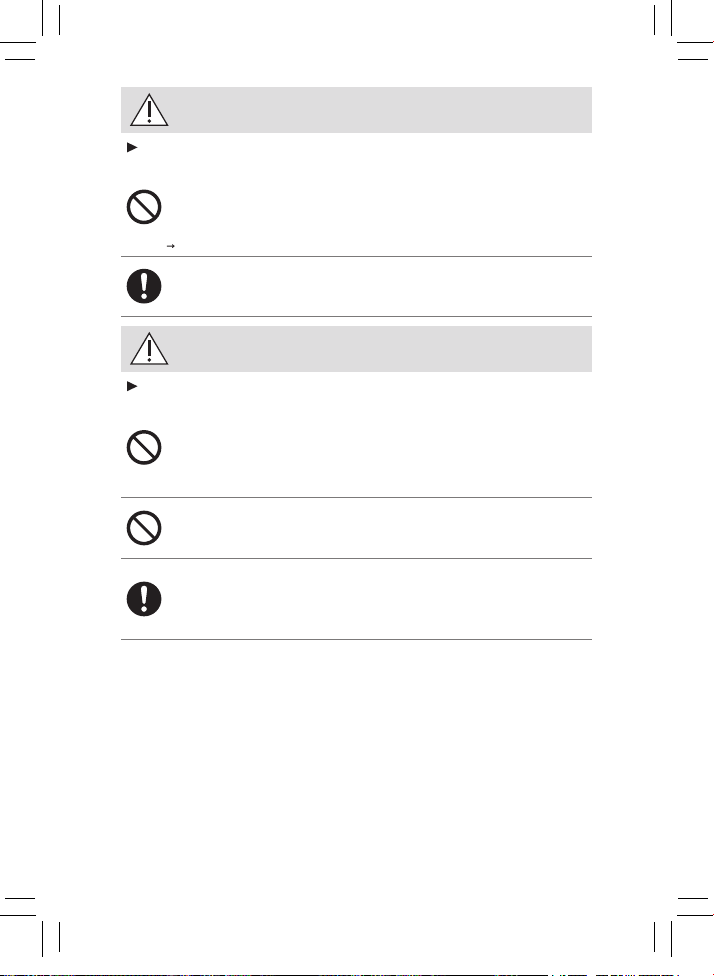This screenshot has width=714, height=976.
Task: Click the warning triangle in the first gray banner
Action: pos(149,110)
